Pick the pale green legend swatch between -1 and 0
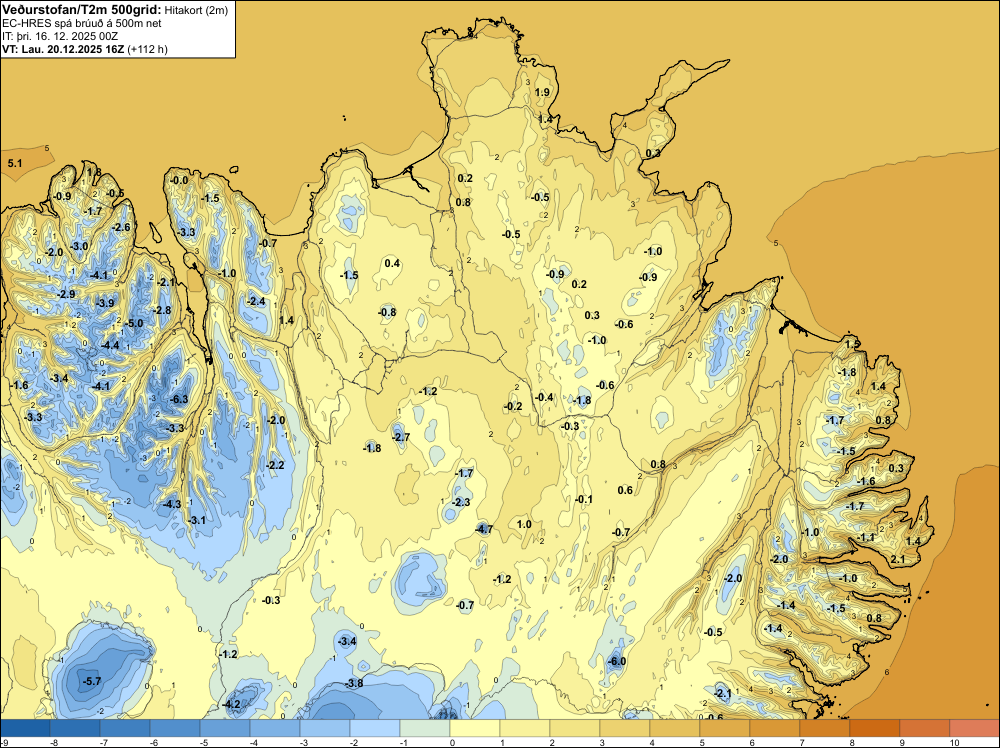 click(x=425, y=728)
